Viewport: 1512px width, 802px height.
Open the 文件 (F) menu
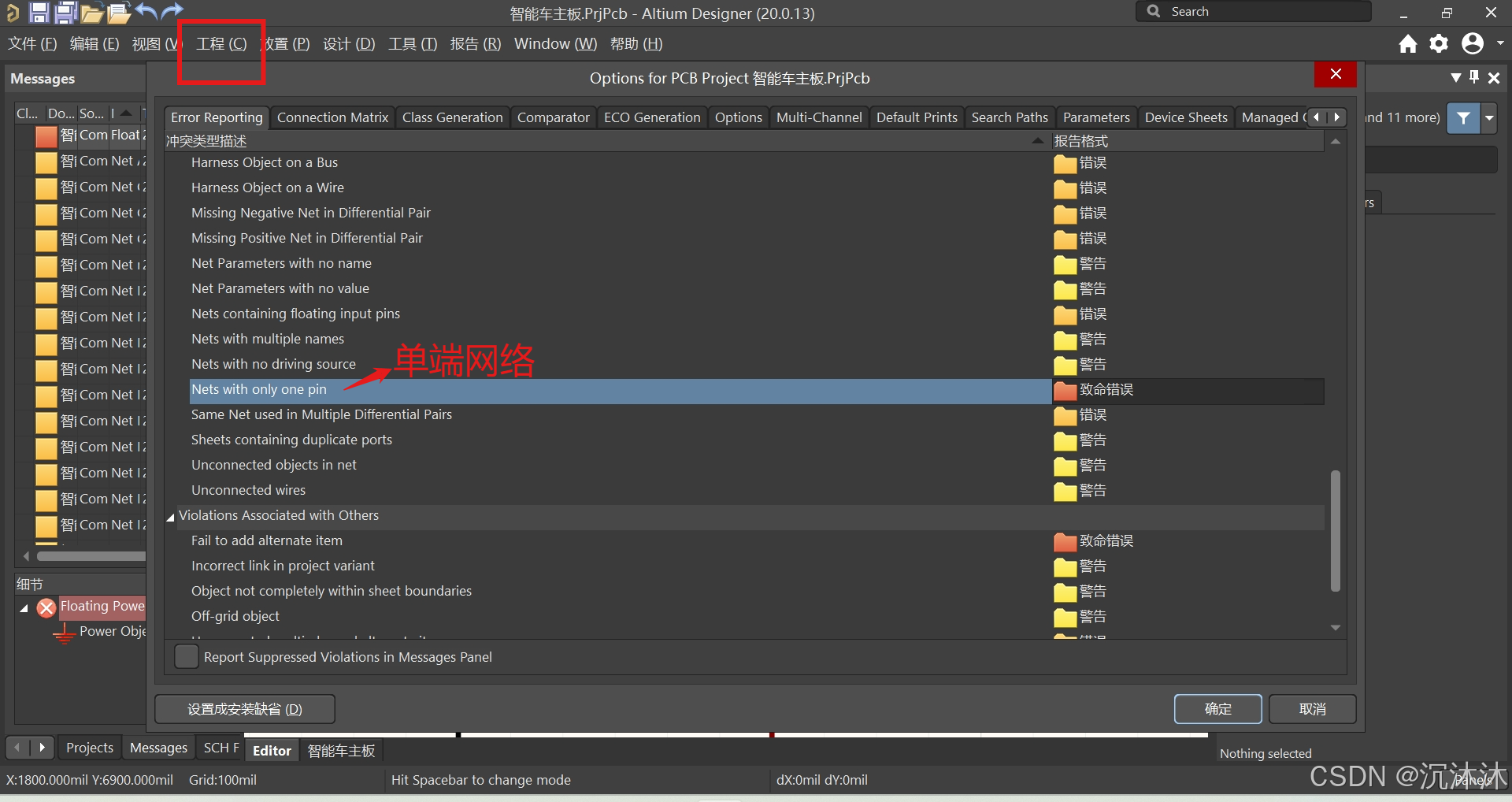coord(32,44)
